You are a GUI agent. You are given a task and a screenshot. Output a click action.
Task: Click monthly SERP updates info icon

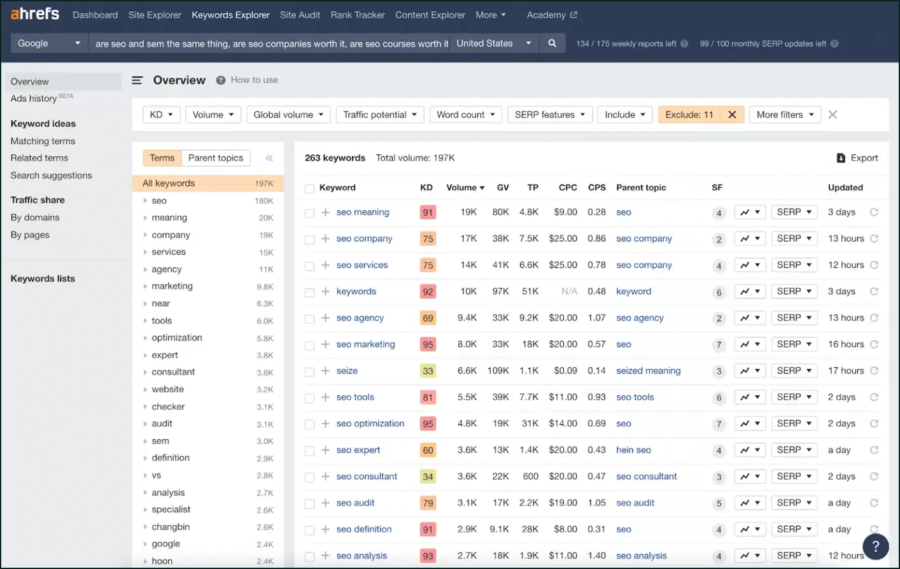click(x=834, y=44)
